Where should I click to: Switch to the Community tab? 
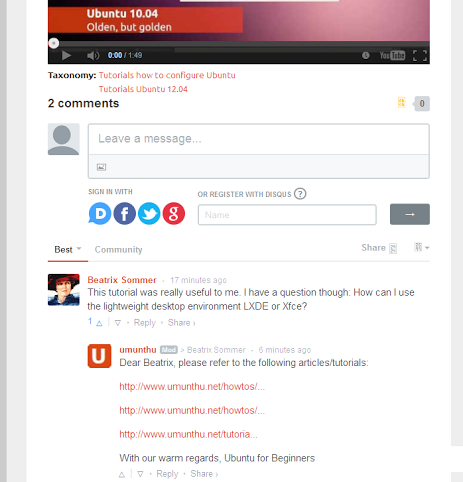click(119, 250)
